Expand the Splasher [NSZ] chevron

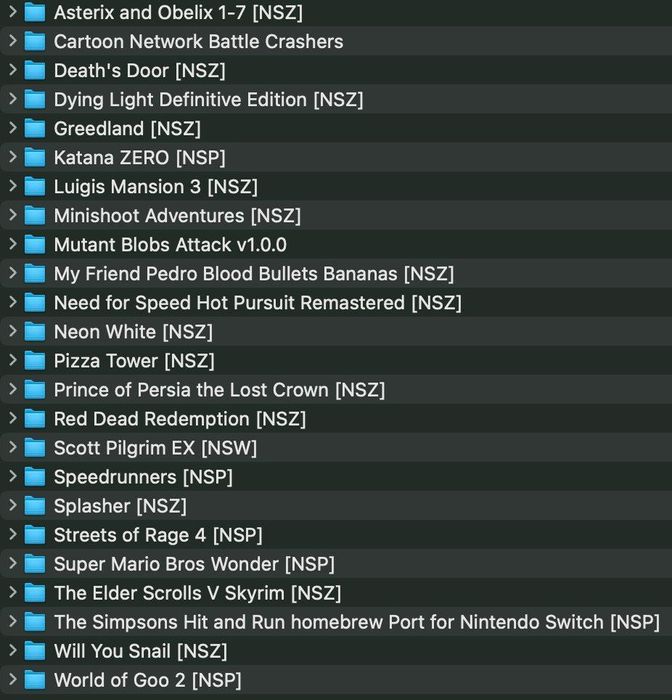pos(13,505)
